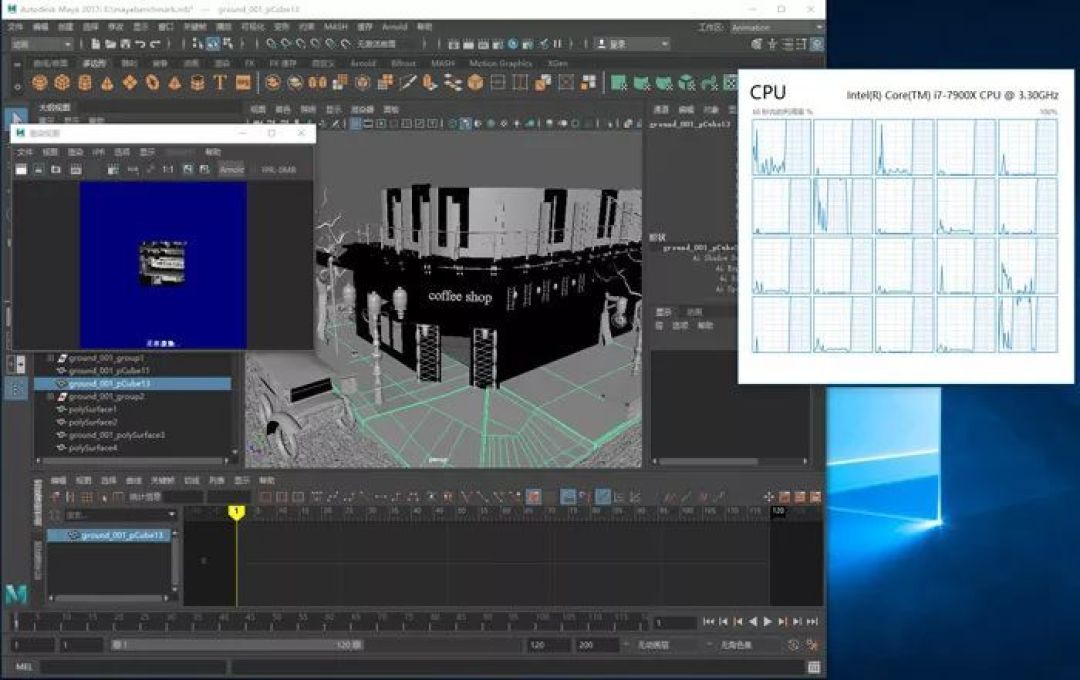Expand the ground_001_group1 node
This screenshot has width=1080, height=680.
pyautogui.click(x=50, y=358)
